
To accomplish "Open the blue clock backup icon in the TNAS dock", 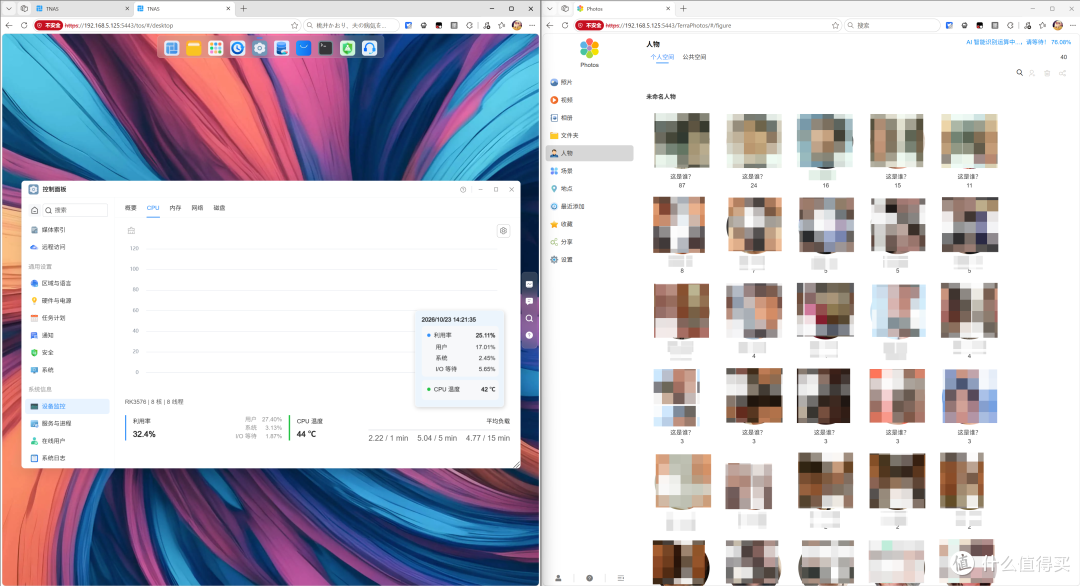I will point(238,48).
